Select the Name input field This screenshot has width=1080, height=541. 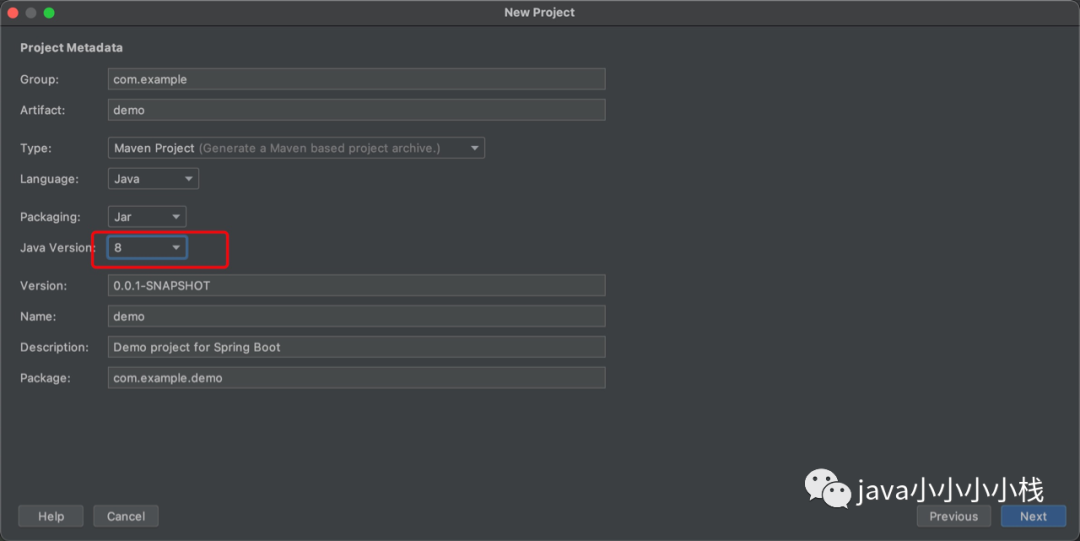357,316
